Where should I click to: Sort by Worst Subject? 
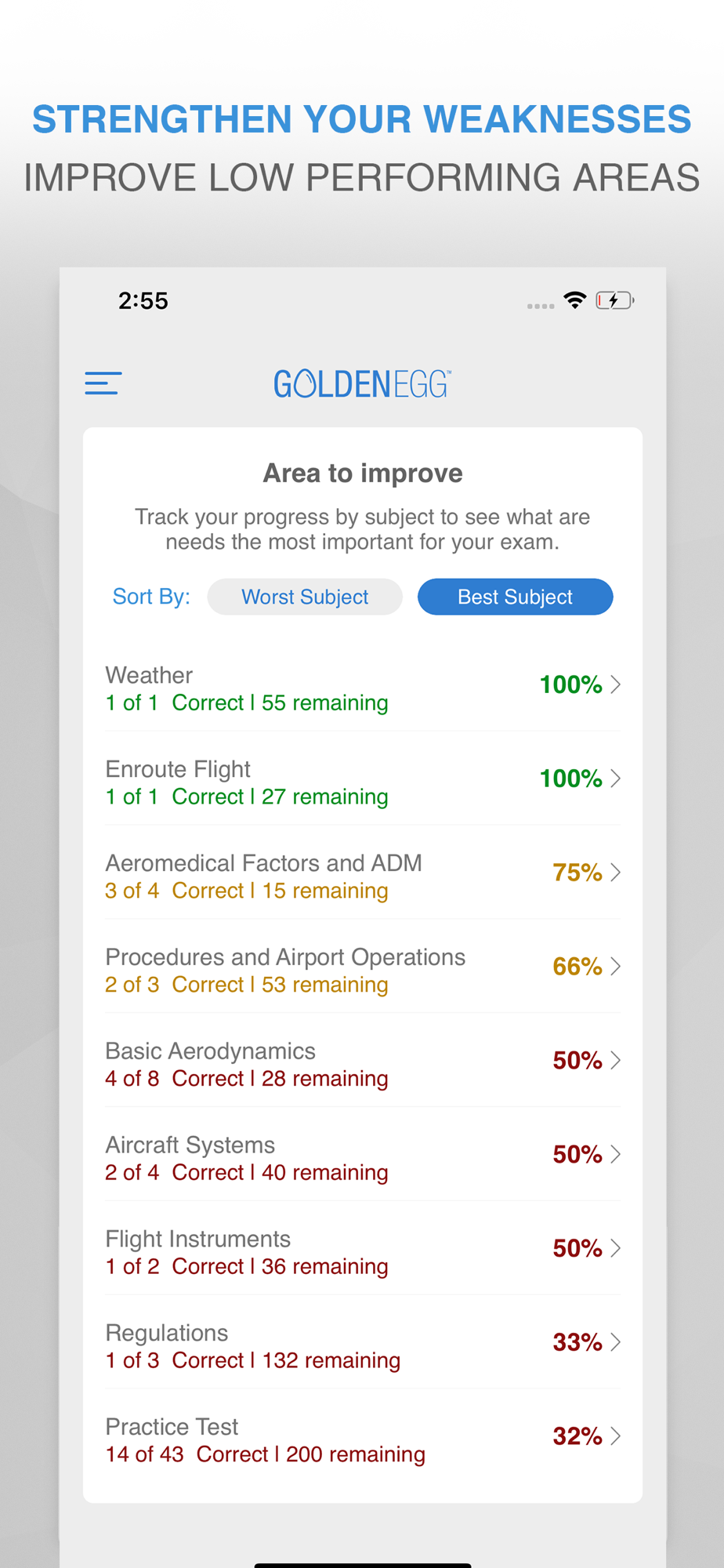(305, 597)
